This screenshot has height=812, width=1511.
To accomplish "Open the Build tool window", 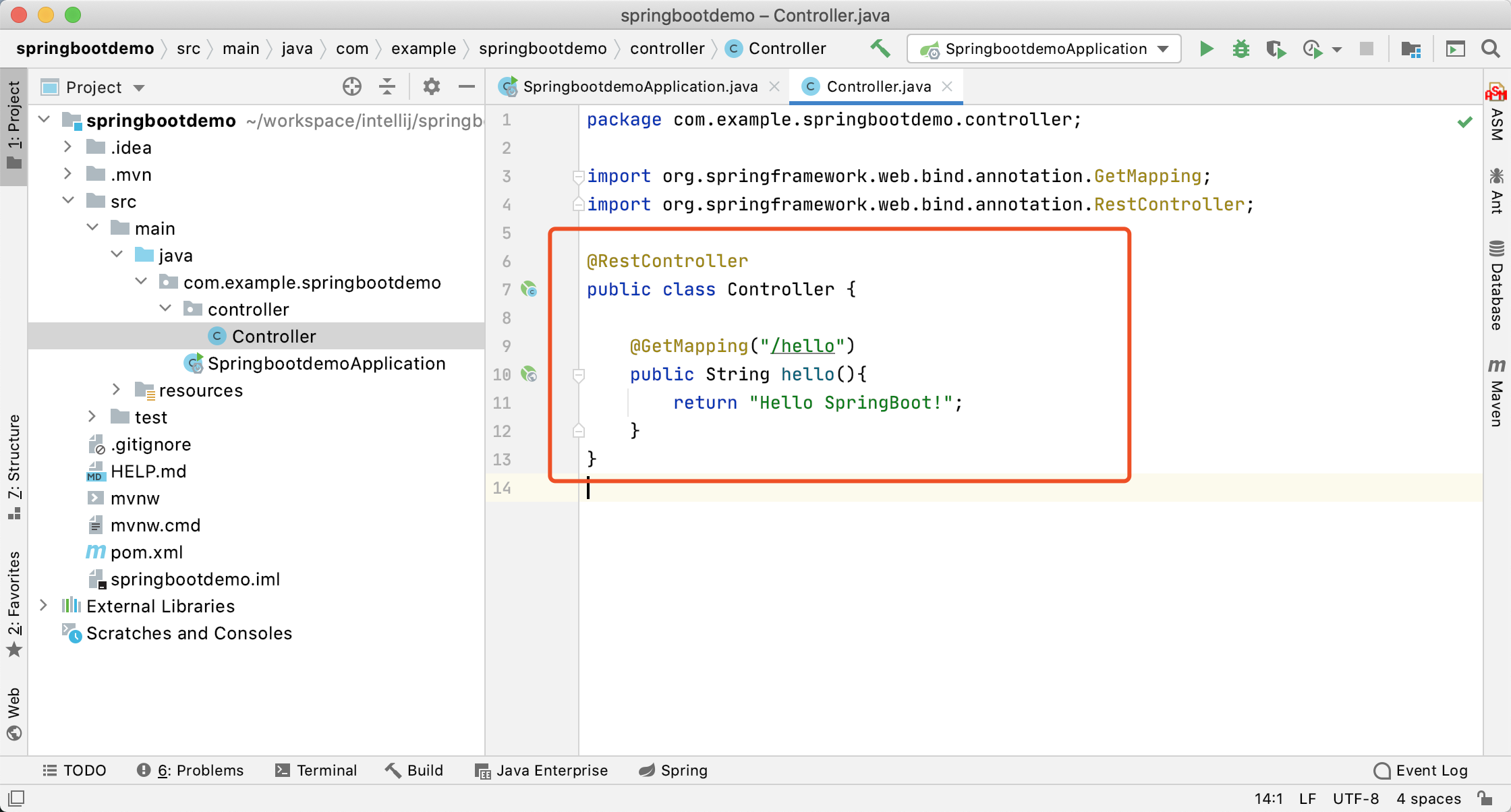I will point(414,770).
